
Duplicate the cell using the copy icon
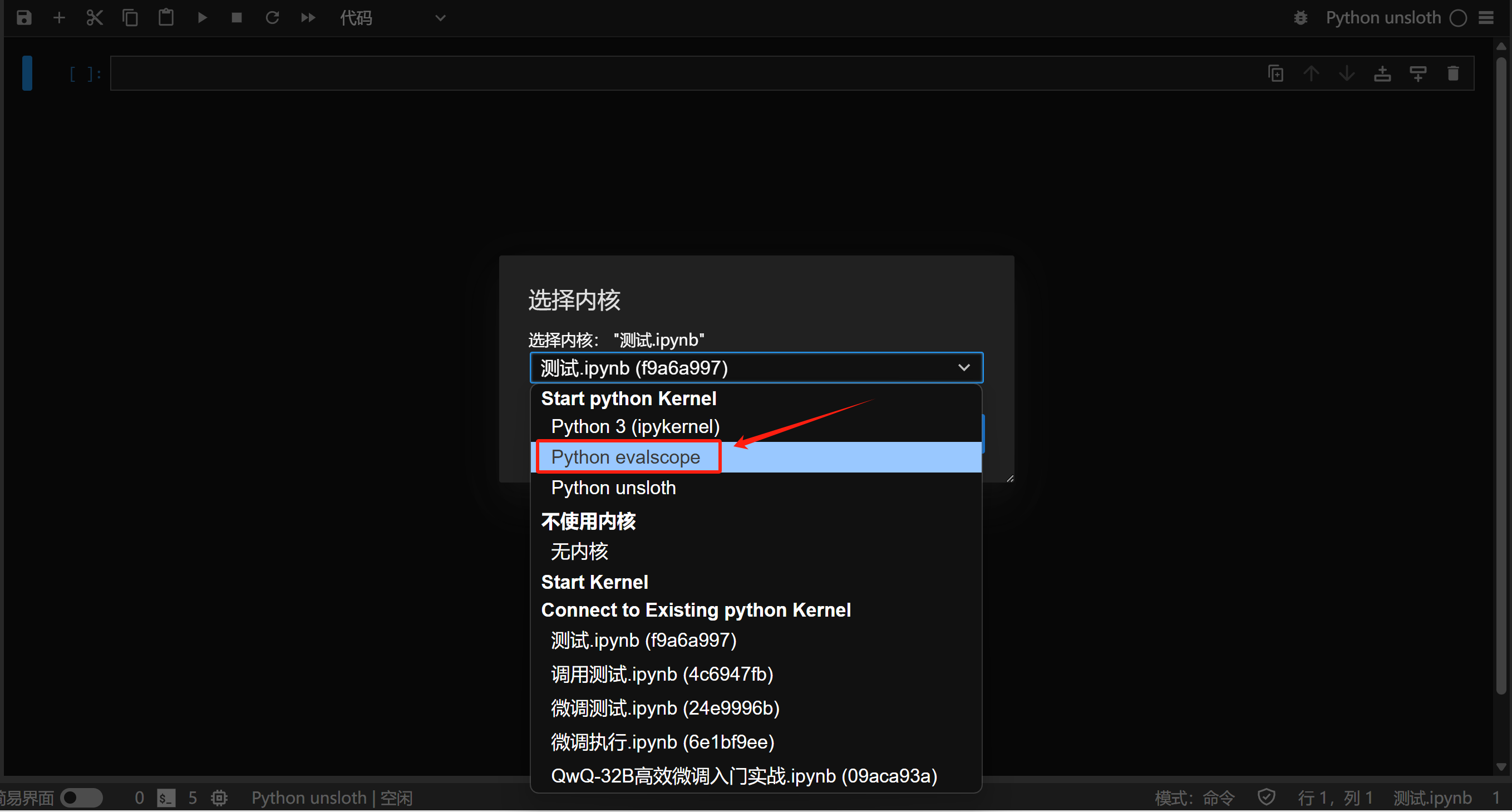pyautogui.click(x=1275, y=73)
